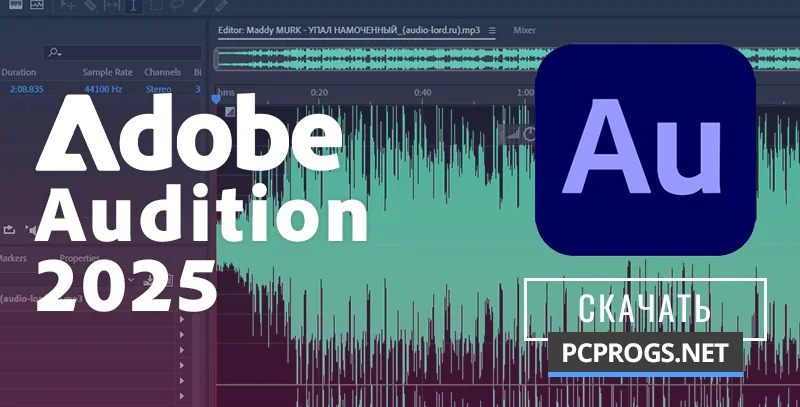Click the export file icon

tap(9, 230)
